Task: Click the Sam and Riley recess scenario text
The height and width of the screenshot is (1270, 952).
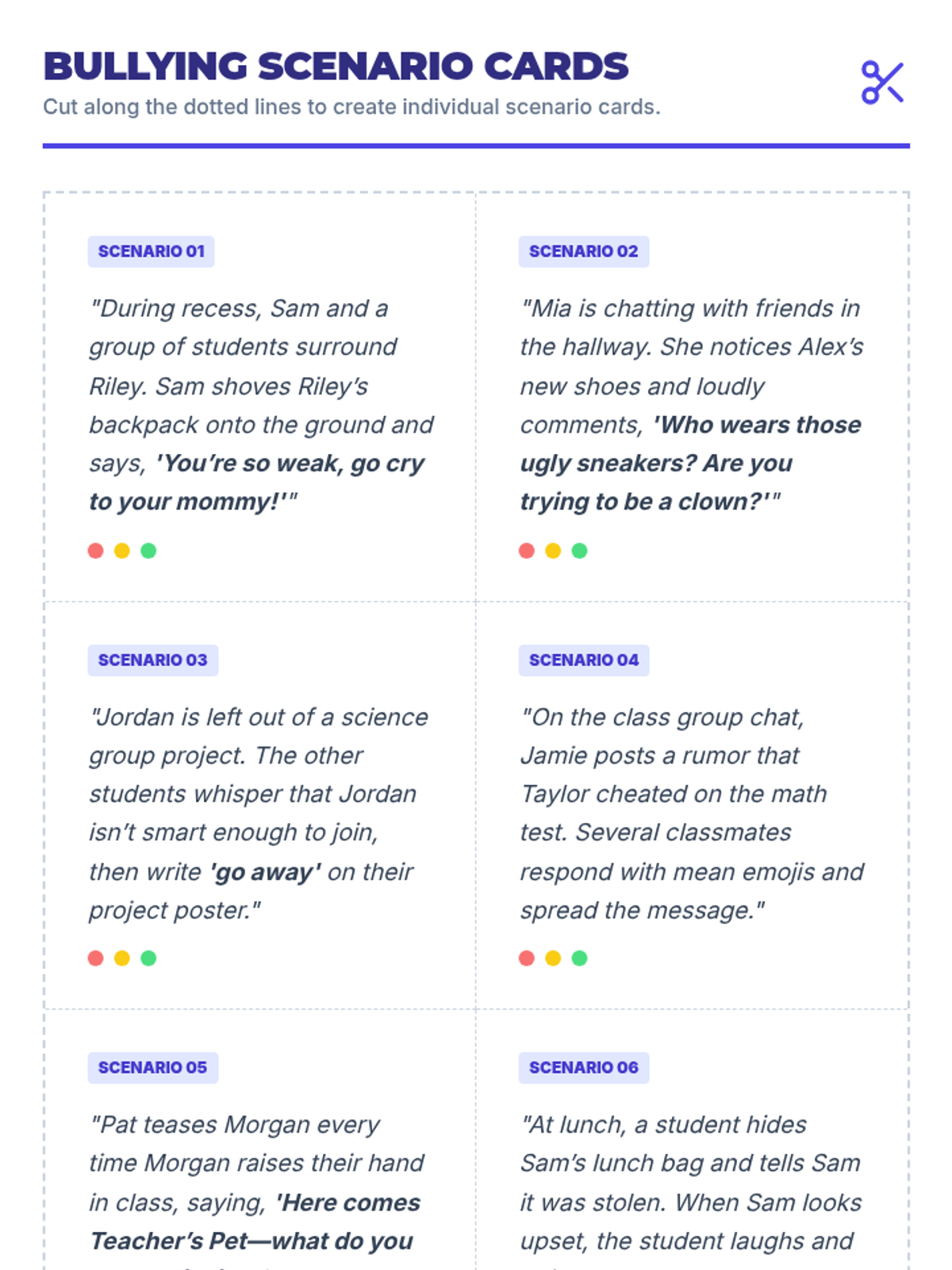Action: (x=262, y=405)
